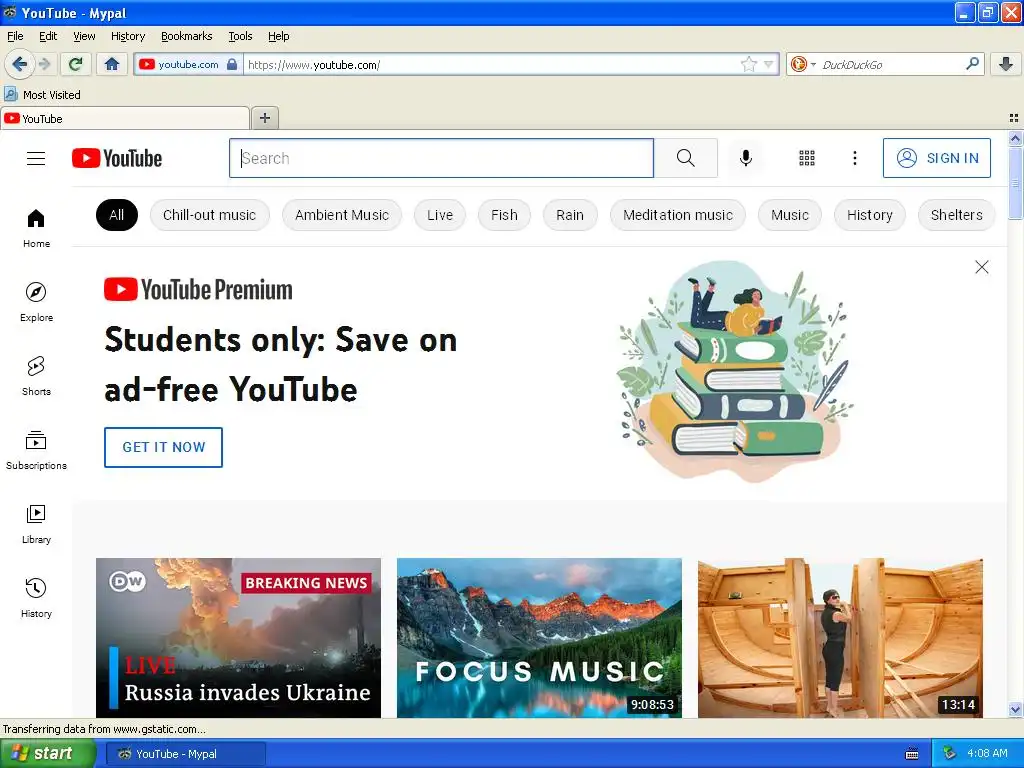Start voice search with microphone icon
1024x768 pixels.
[x=745, y=158]
